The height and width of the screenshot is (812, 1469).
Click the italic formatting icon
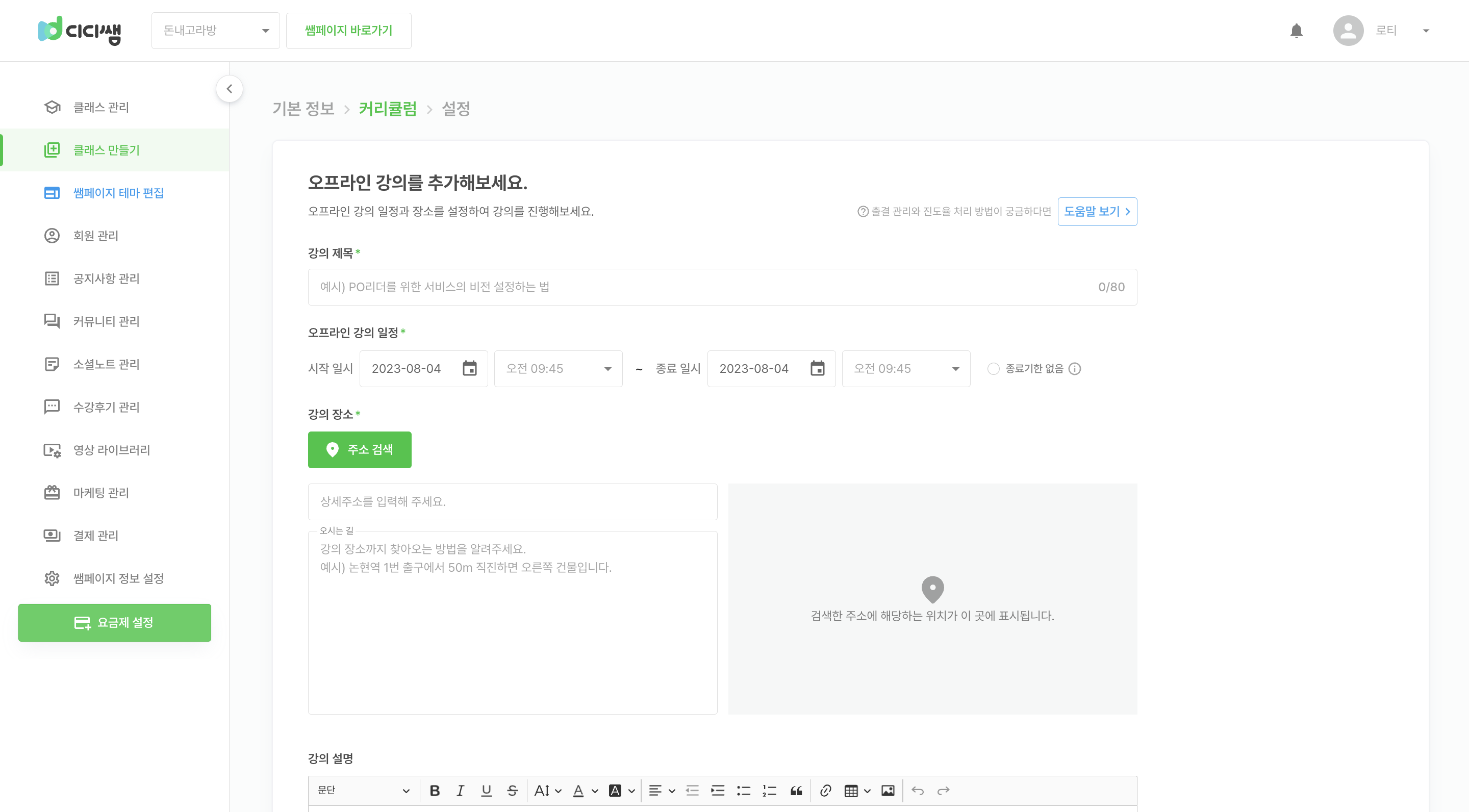pyautogui.click(x=459, y=791)
